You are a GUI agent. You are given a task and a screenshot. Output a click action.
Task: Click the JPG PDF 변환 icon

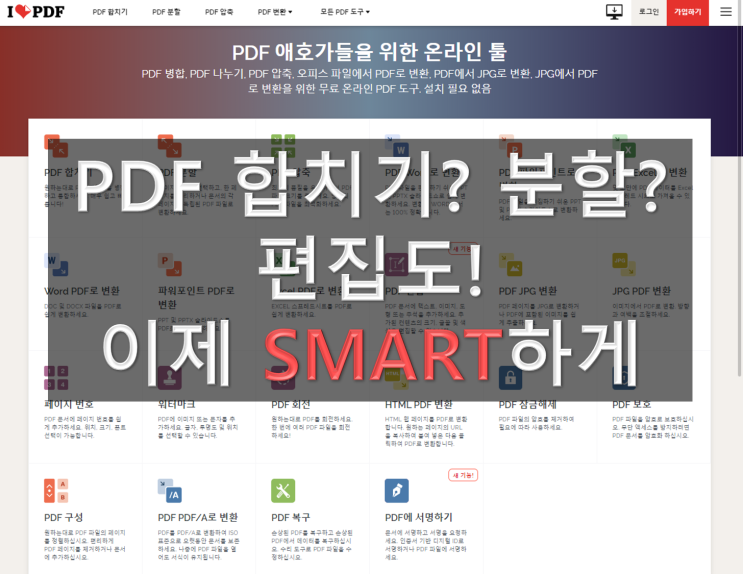pyautogui.click(x=624, y=264)
